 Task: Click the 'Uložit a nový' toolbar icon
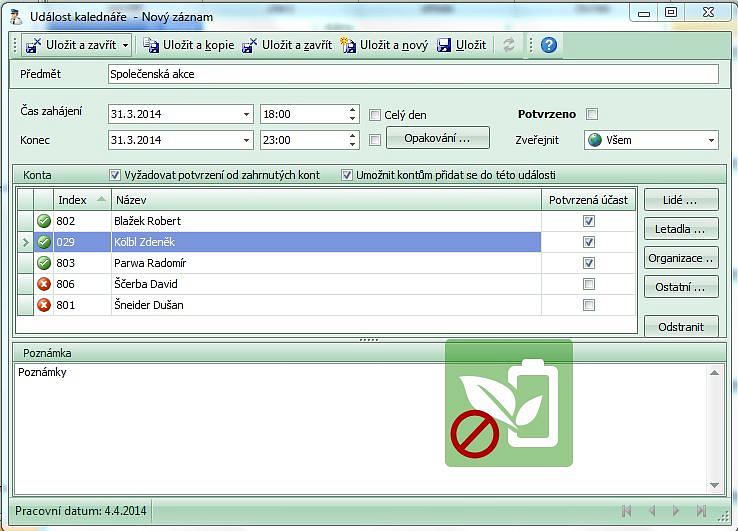click(x=348, y=45)
